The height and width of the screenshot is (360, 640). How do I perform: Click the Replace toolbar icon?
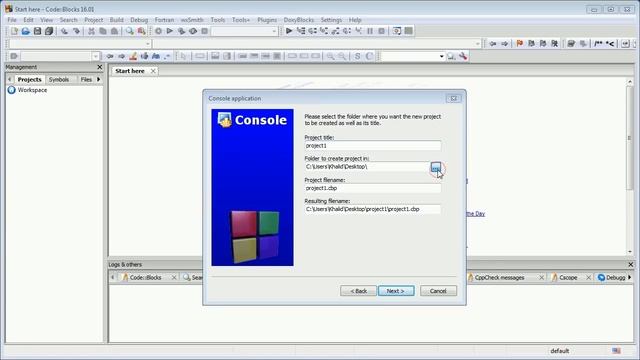pos(141,31)
